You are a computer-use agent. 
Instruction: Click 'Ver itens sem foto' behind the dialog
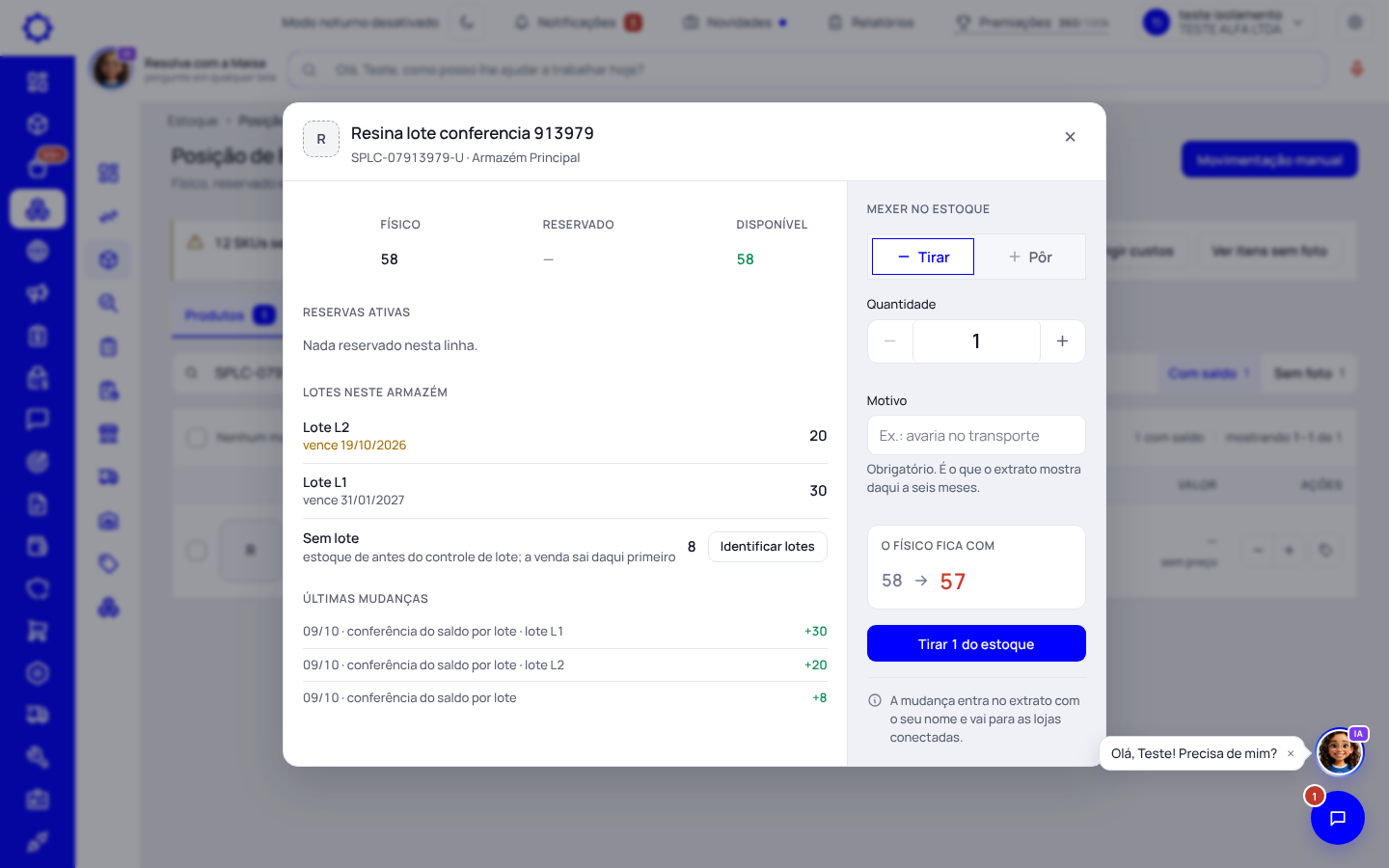[x=1269, y=251]
